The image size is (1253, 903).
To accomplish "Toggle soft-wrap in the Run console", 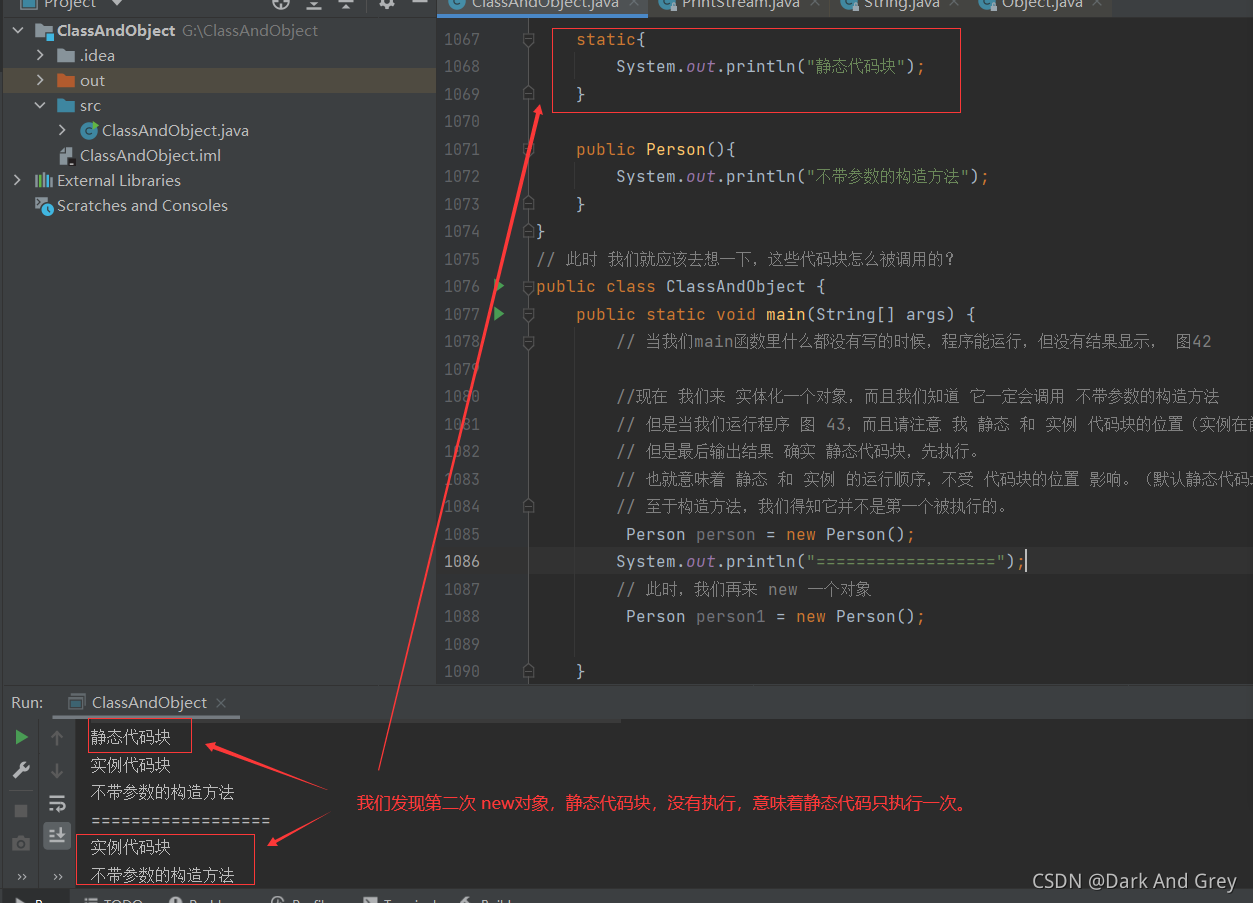I will click(x=57, y=804).
